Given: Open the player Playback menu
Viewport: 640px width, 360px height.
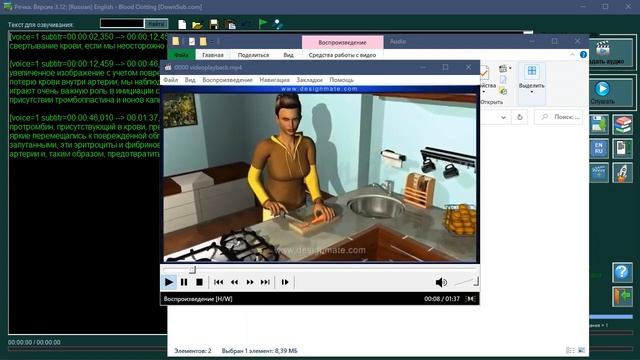Looking at the screenshot, I should 227,80.
